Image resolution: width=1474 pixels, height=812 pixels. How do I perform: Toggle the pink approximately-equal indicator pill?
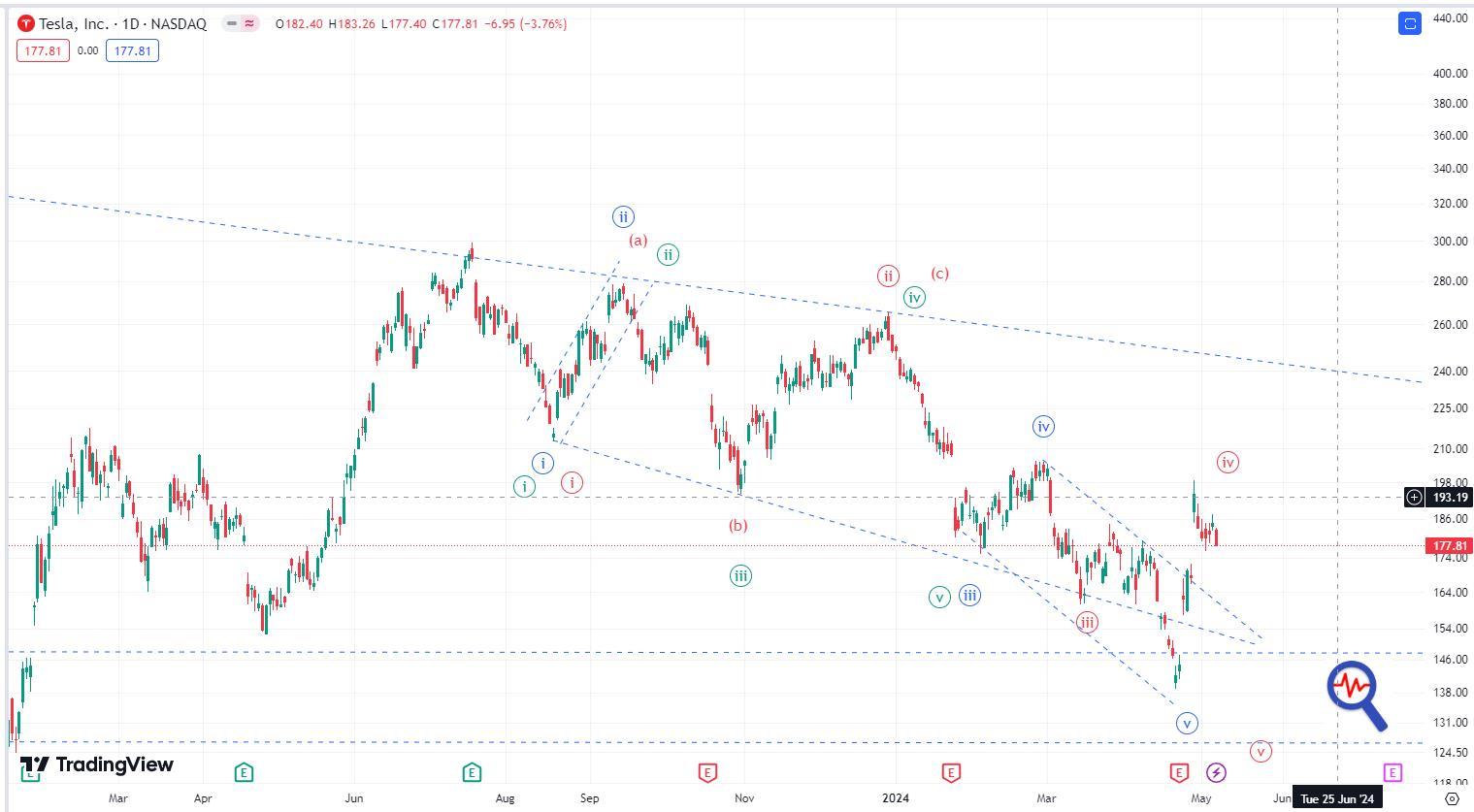(249, 23)
